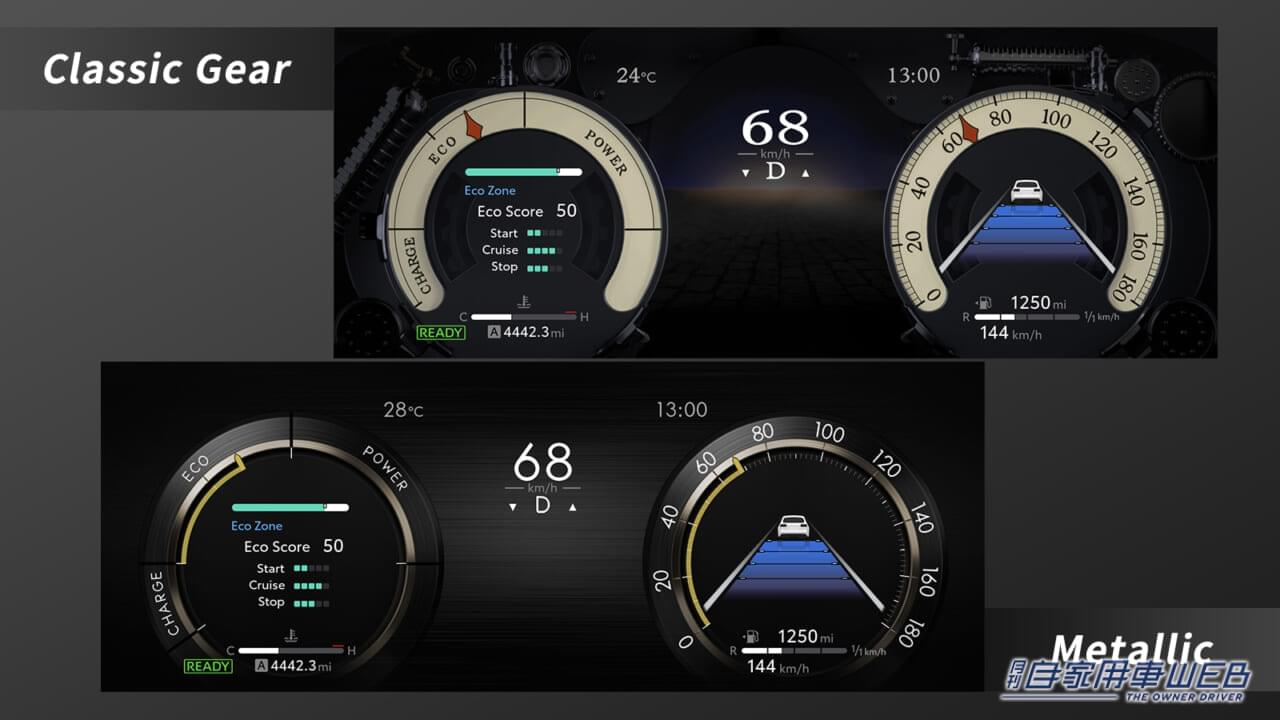Click the down arrow left of D in Classic Gear

coord(745,173)
